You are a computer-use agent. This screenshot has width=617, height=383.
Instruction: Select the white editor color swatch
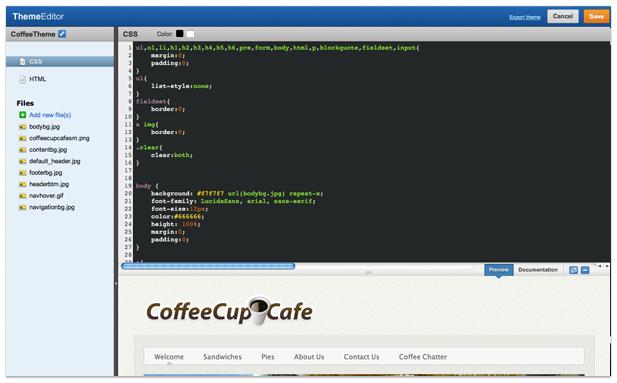tap(190, 34)
